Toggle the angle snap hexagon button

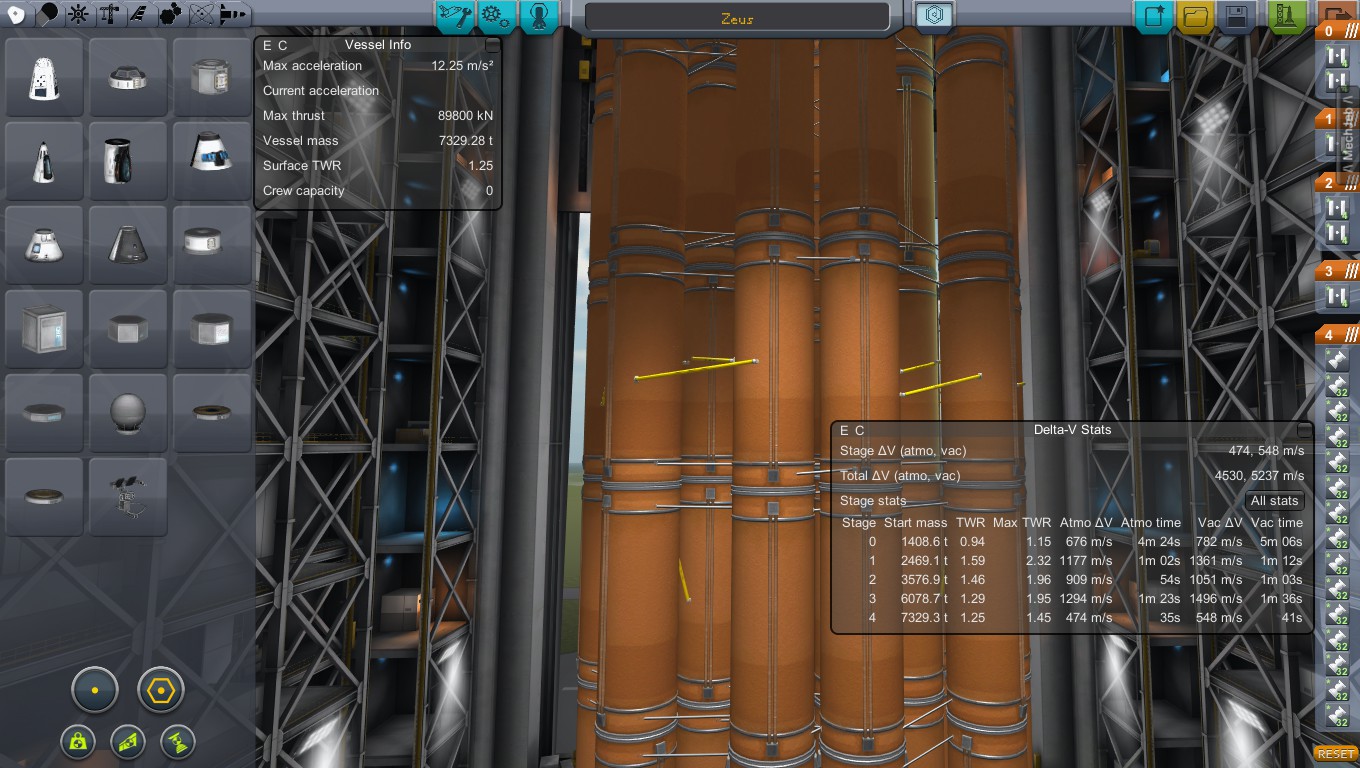coord(161,690)
